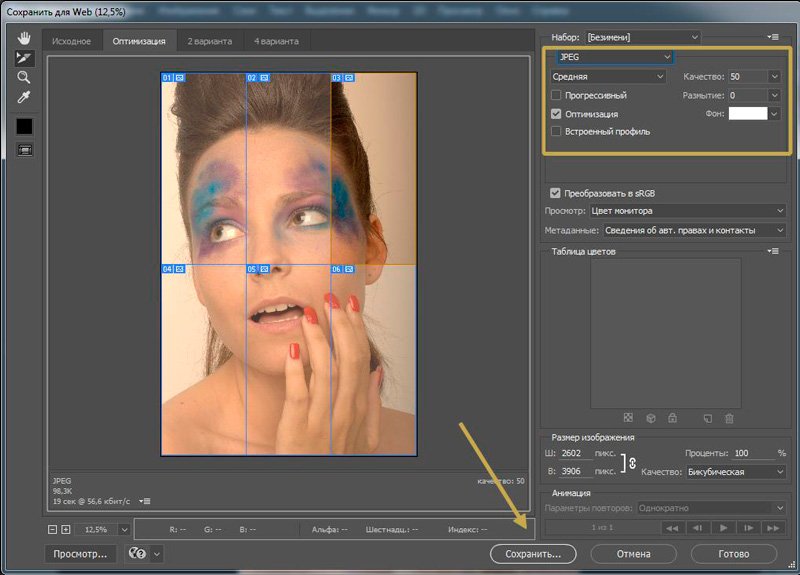This screenshot has width=800, height=575.
Task: Click the Размытие value field showing 0
Action: point(747,95)
